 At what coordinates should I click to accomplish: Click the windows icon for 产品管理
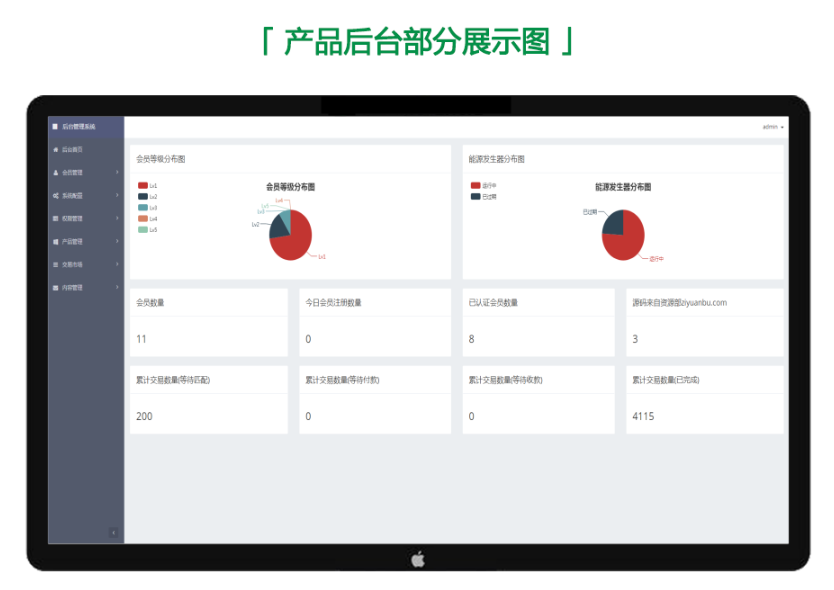click(56, 241)
